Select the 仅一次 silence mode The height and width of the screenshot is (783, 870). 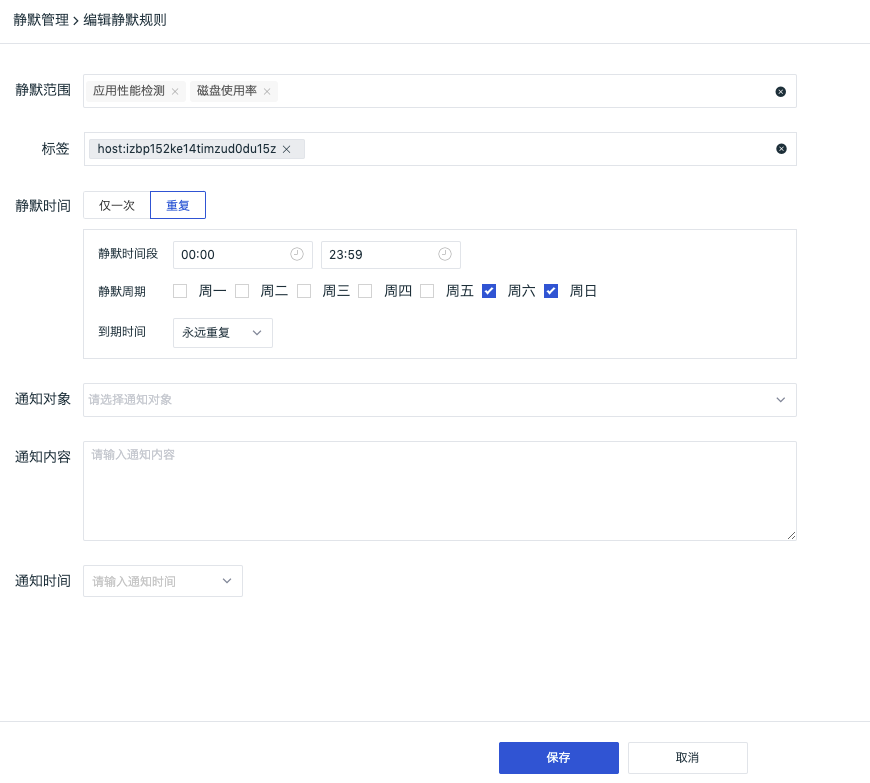coord(117,205)
